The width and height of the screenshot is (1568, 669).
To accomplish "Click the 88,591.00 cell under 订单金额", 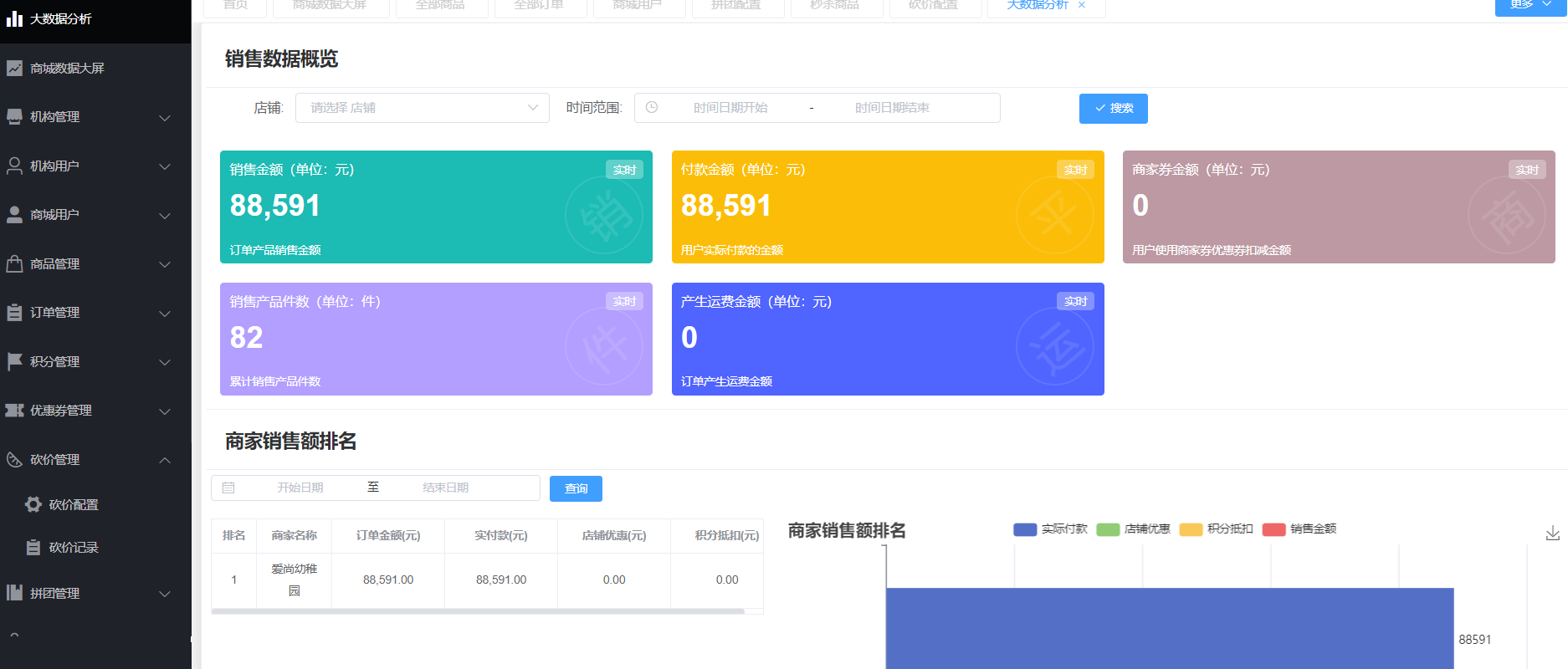I will (388, 580).
